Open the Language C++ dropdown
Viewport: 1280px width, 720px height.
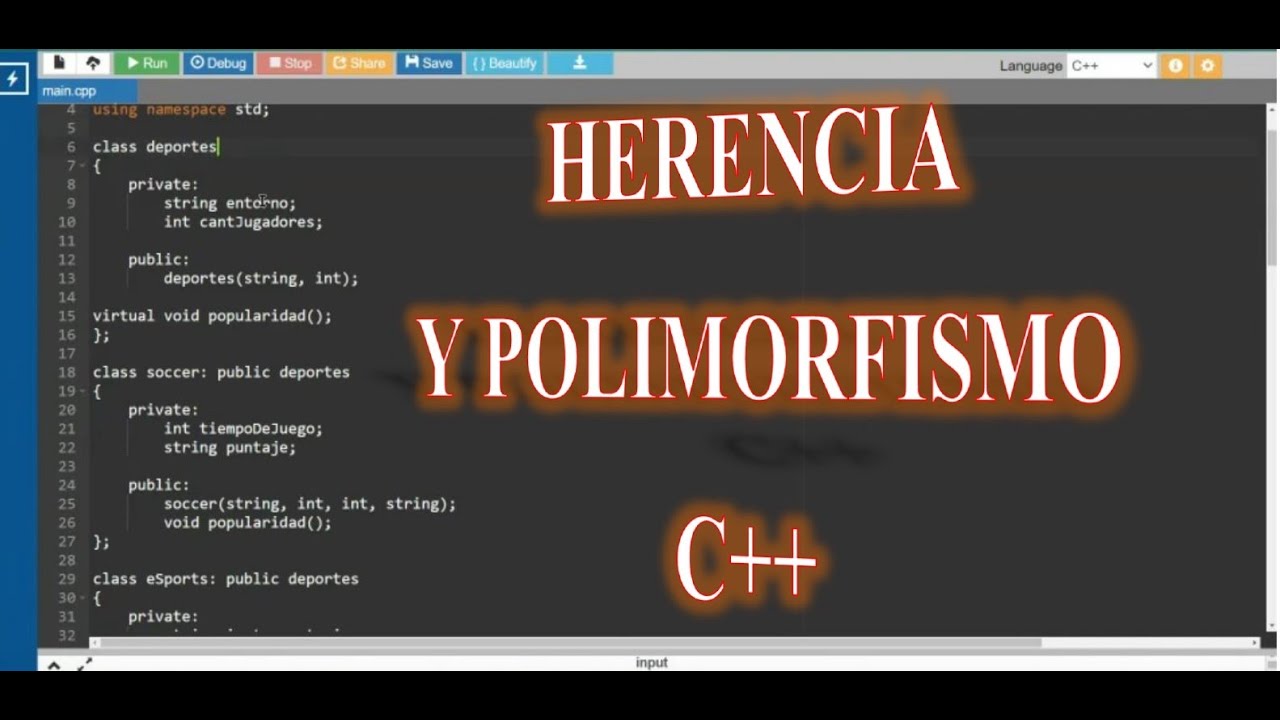1111,66
